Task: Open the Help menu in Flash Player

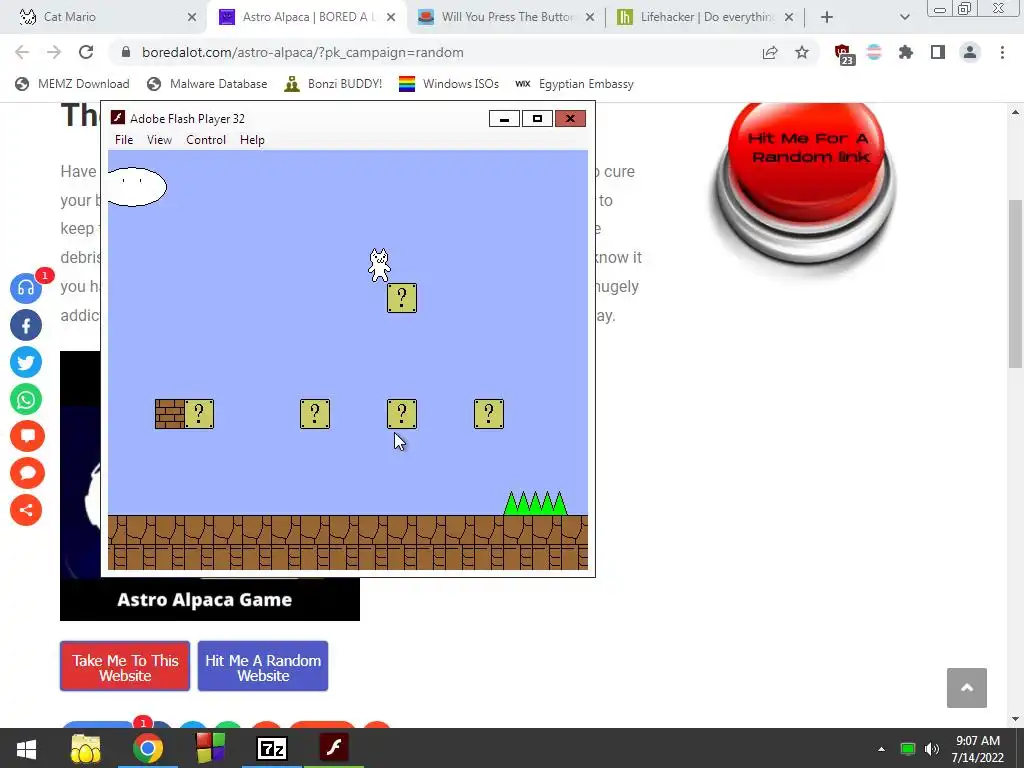Action: pos(252,140)
